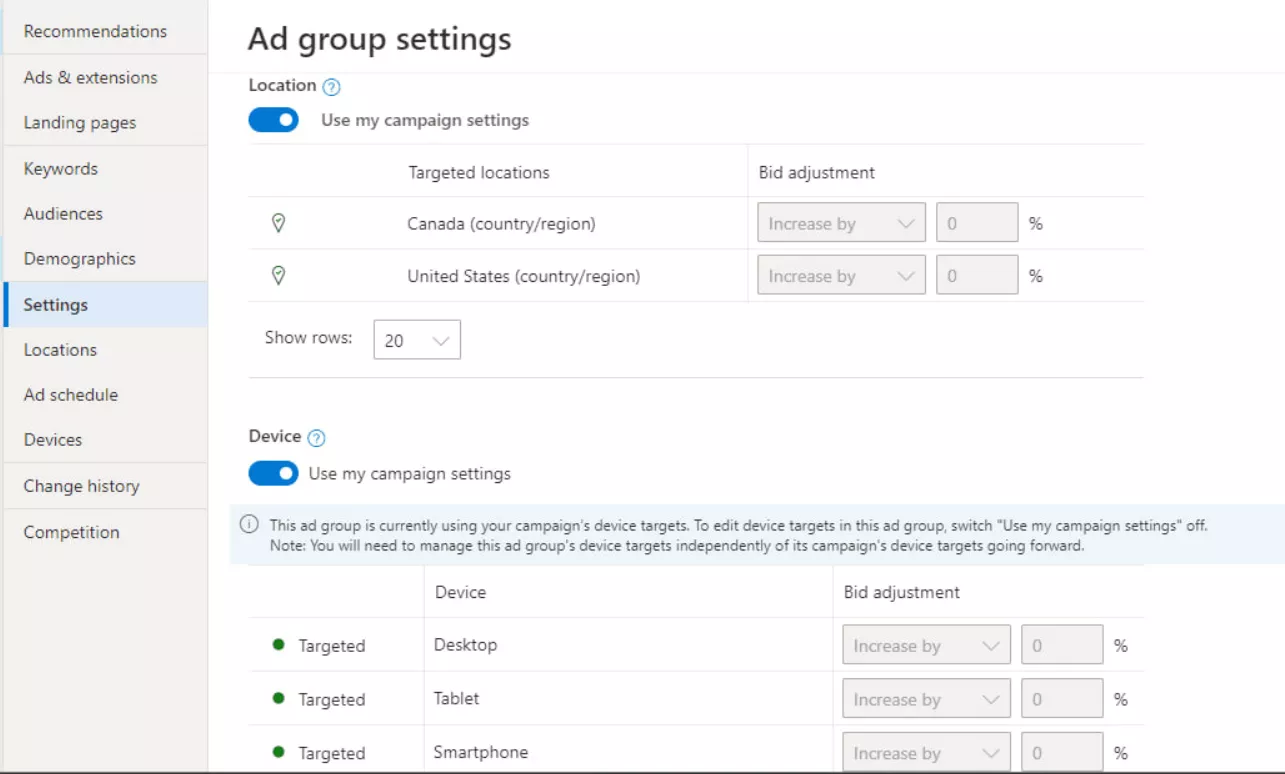1285x774 pixels.
Task: Open the Show rows dropdown
Action: 417,340
